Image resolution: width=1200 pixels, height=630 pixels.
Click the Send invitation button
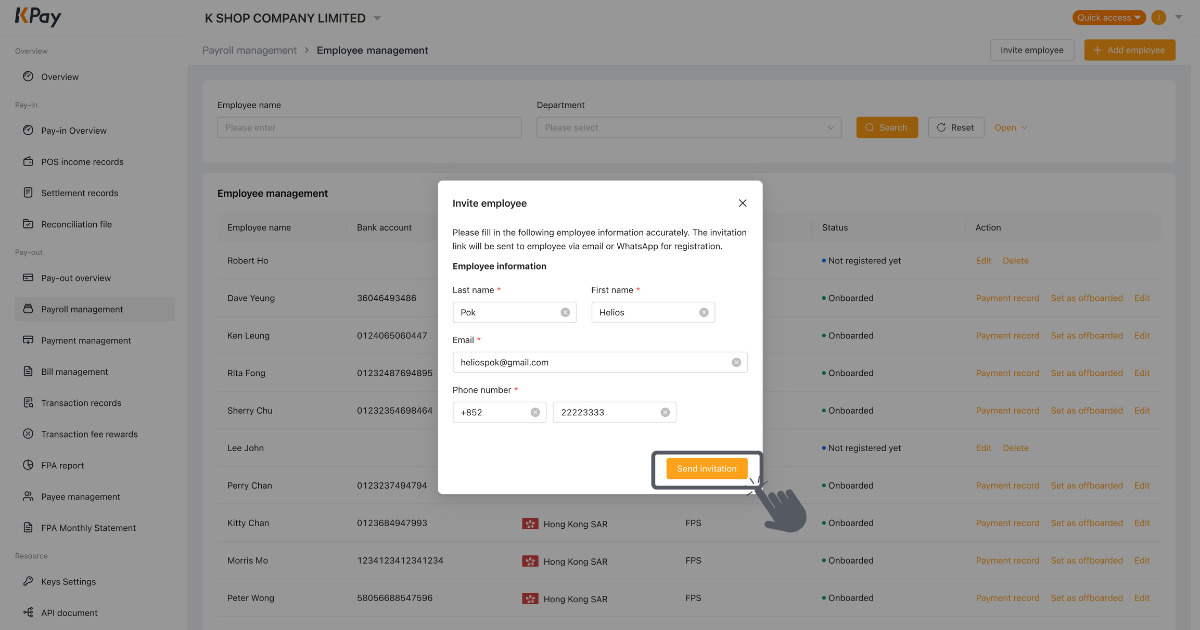point(706,468)
